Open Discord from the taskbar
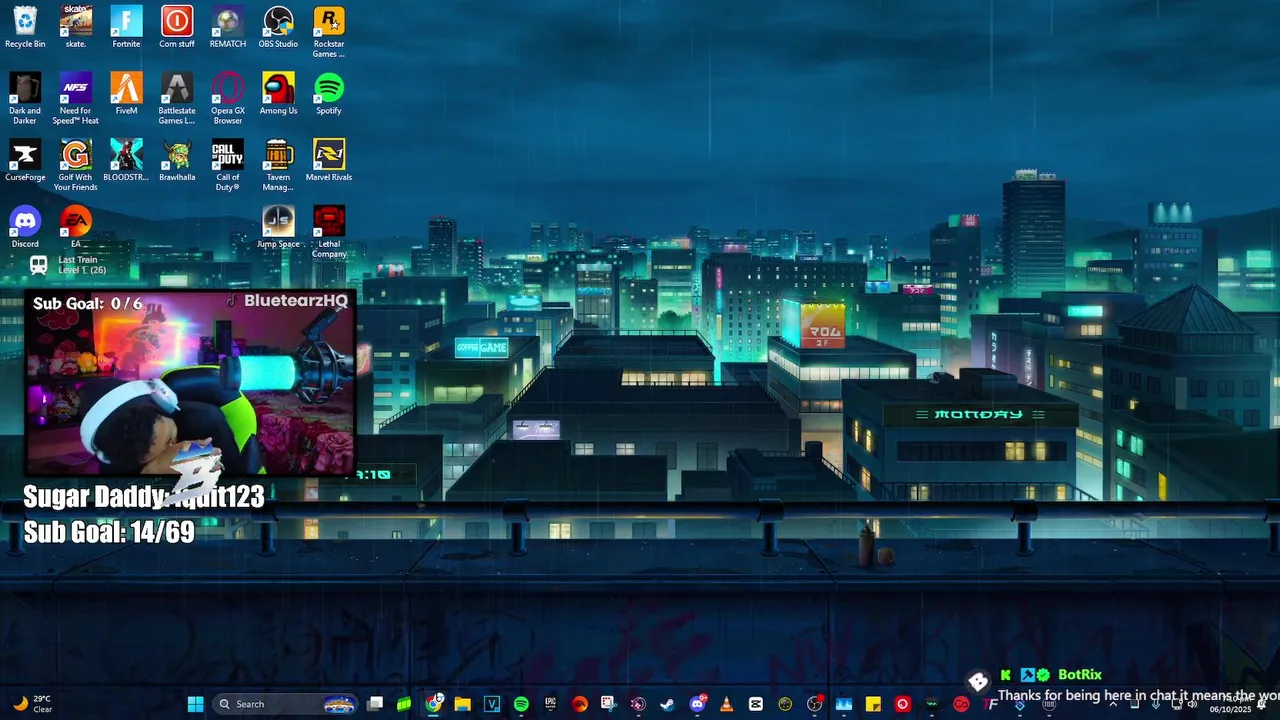Image resolution: width=1280 pixels, height=720 pixels. point(697,704)
